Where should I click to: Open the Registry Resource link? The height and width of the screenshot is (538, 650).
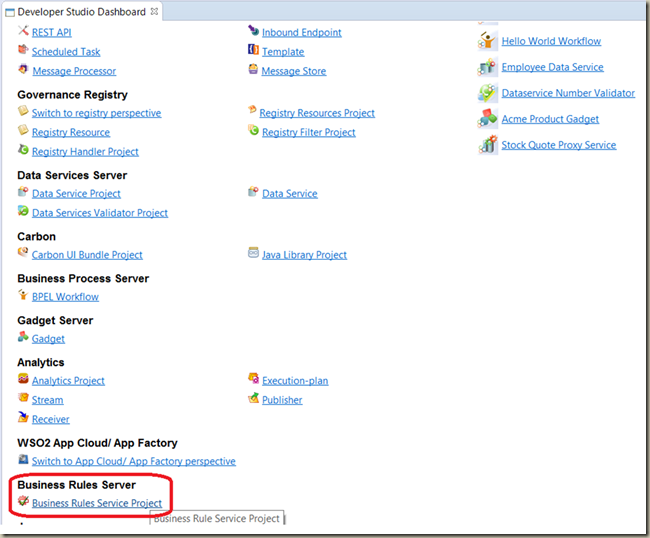coord(71,133)
